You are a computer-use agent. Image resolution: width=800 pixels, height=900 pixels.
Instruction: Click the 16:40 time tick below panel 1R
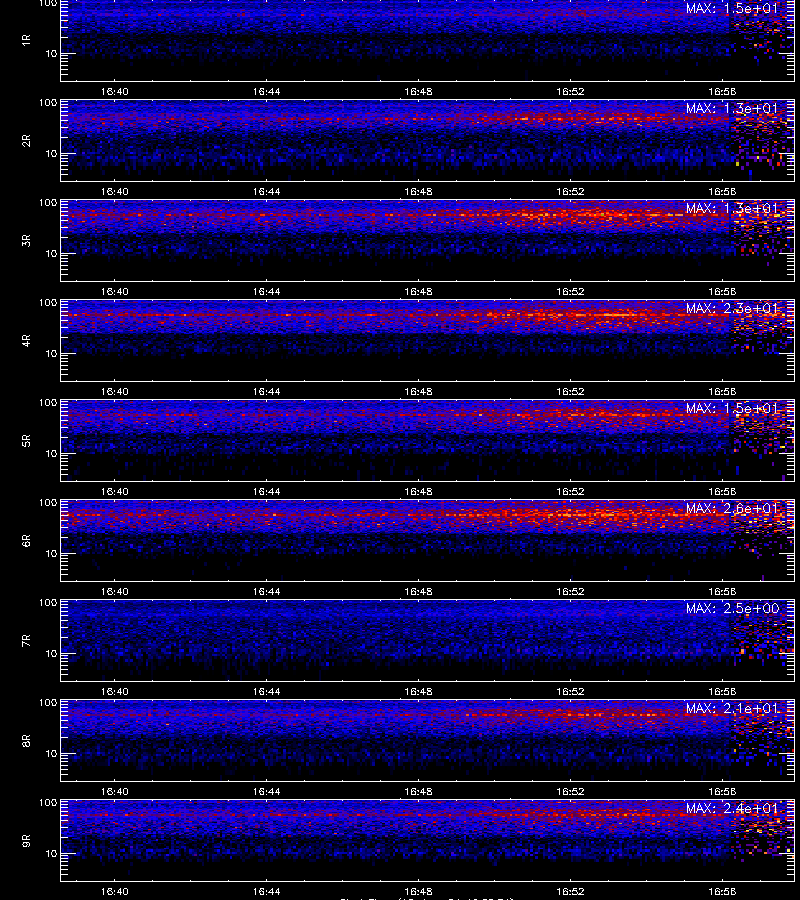(115, 91)
